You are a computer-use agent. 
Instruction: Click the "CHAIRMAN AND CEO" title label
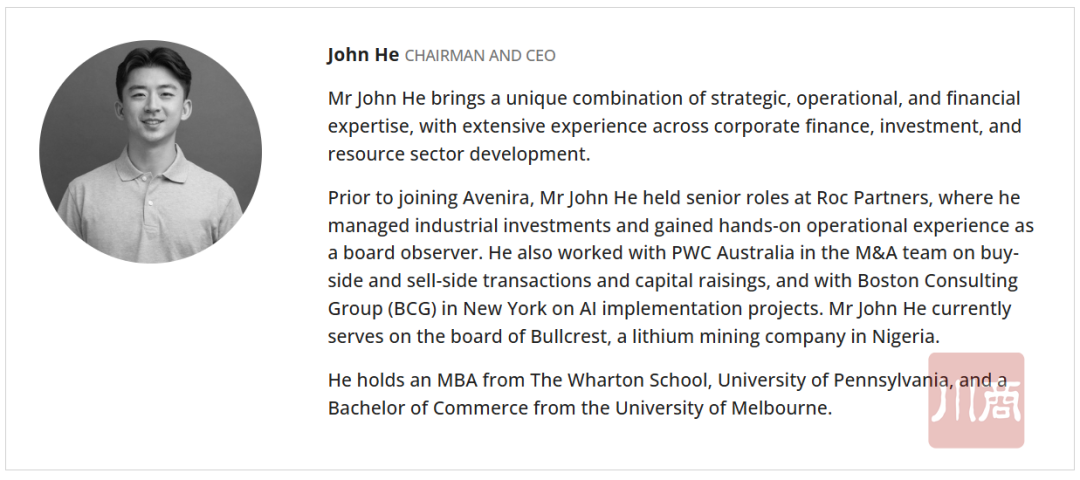click(x=480, y=56)
